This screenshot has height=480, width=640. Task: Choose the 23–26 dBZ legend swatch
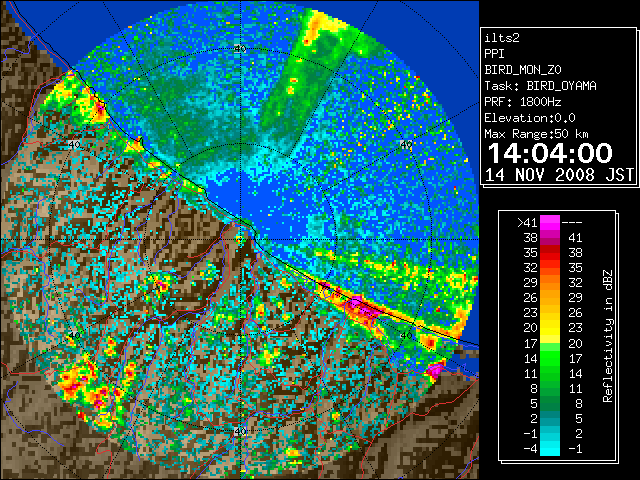point(550,313)
